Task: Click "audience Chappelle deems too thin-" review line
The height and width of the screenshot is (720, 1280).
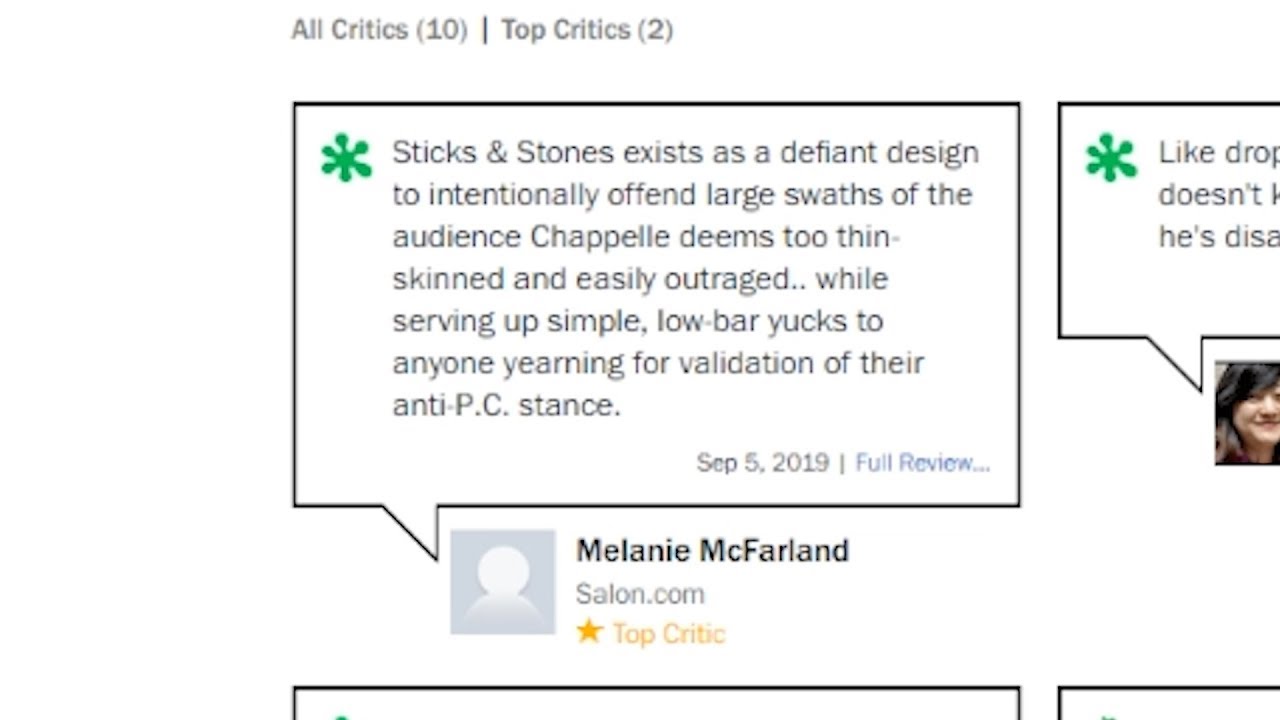Action: [x=646, y=237]
